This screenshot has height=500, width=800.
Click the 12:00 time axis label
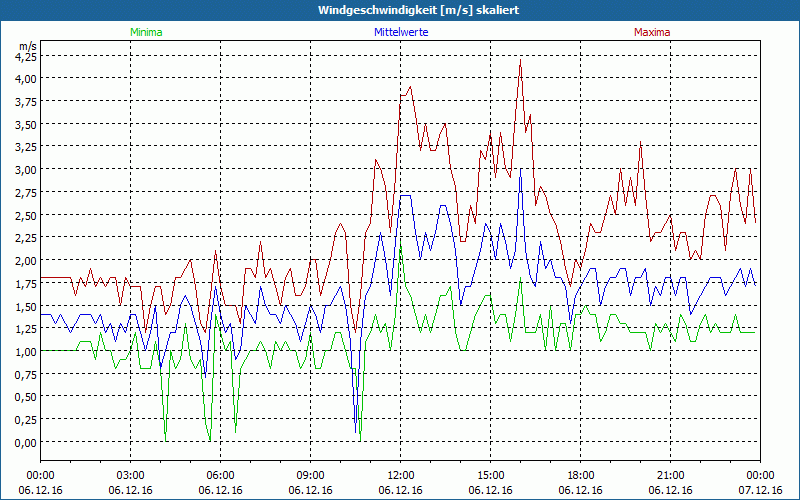click(x=401, y=476)
